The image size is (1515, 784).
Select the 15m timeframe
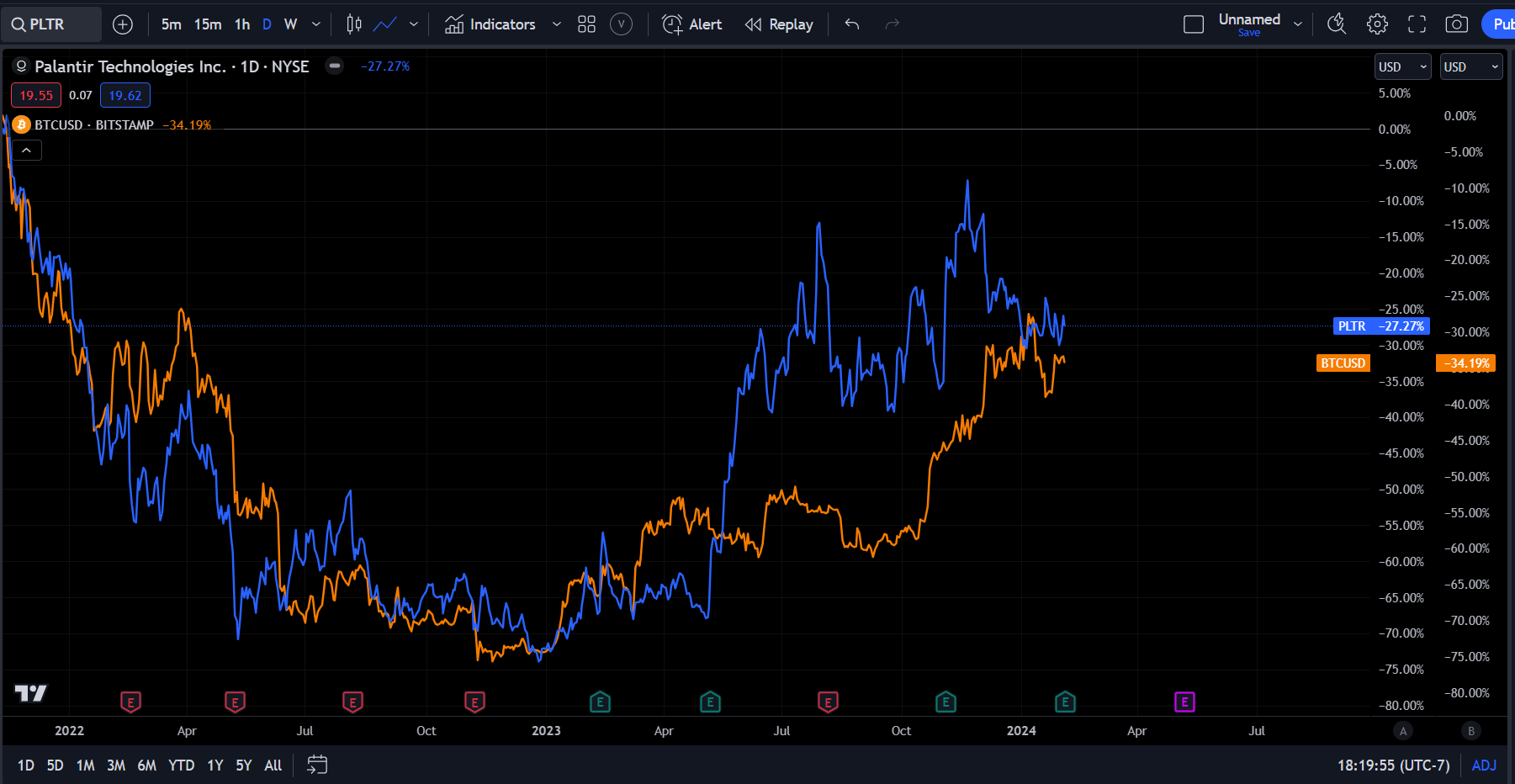pyautogui.click(x=208, y=24)
